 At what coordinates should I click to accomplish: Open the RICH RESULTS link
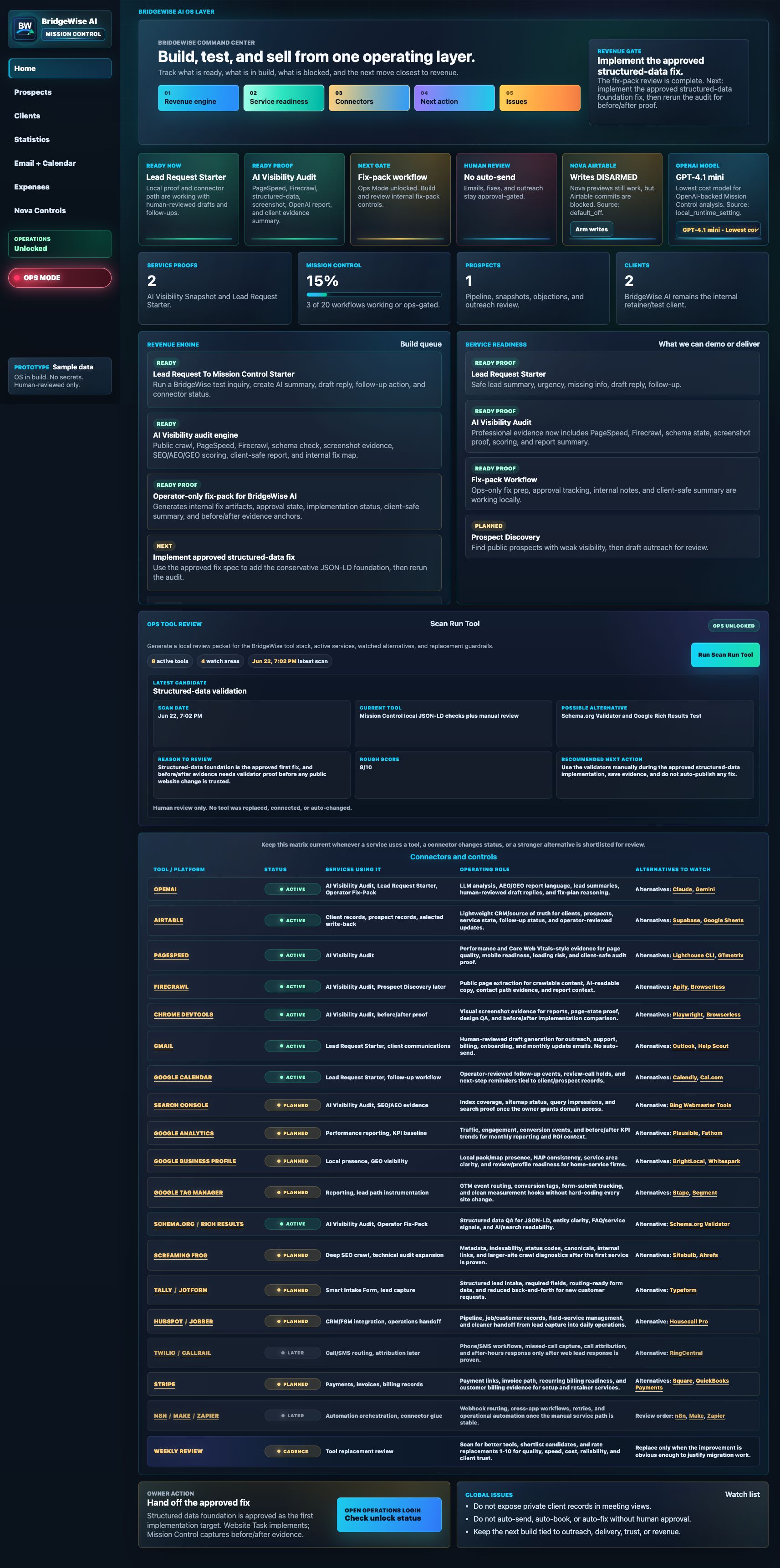(222, 1224)
